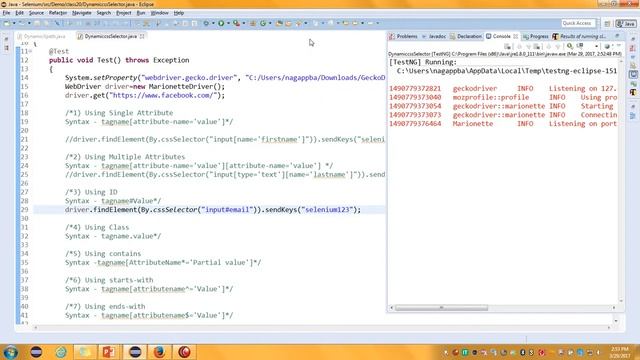Close the Console view tab
The image size is (640, 360).
click(x=516, y=36)
